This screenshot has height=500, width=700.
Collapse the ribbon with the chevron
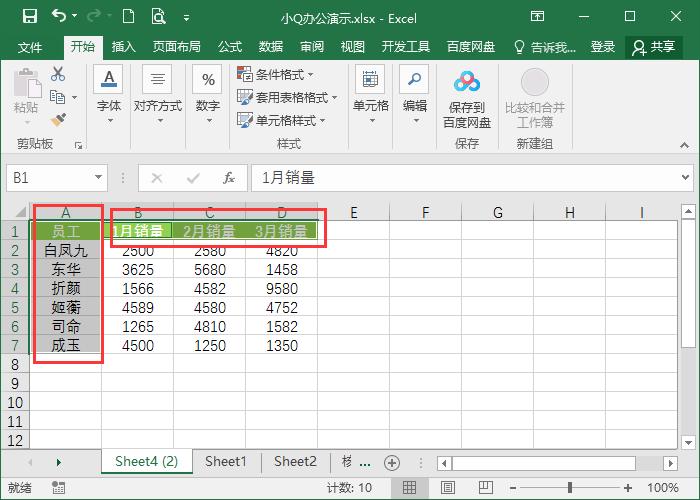(684, 146)
